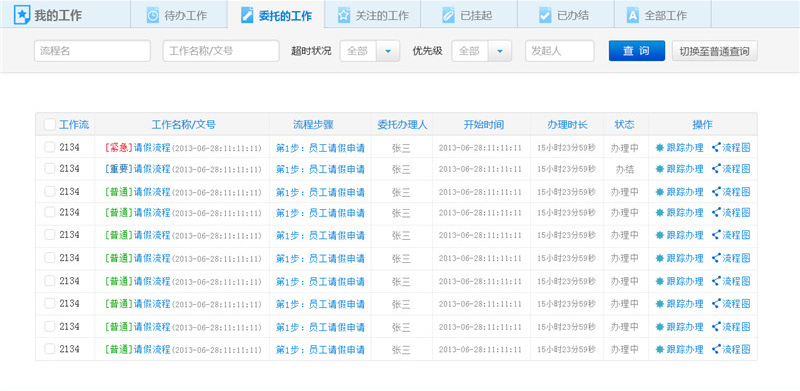Click the 第1步：员工请假申请 link in the [重要] row

click(x=320, y=169)
